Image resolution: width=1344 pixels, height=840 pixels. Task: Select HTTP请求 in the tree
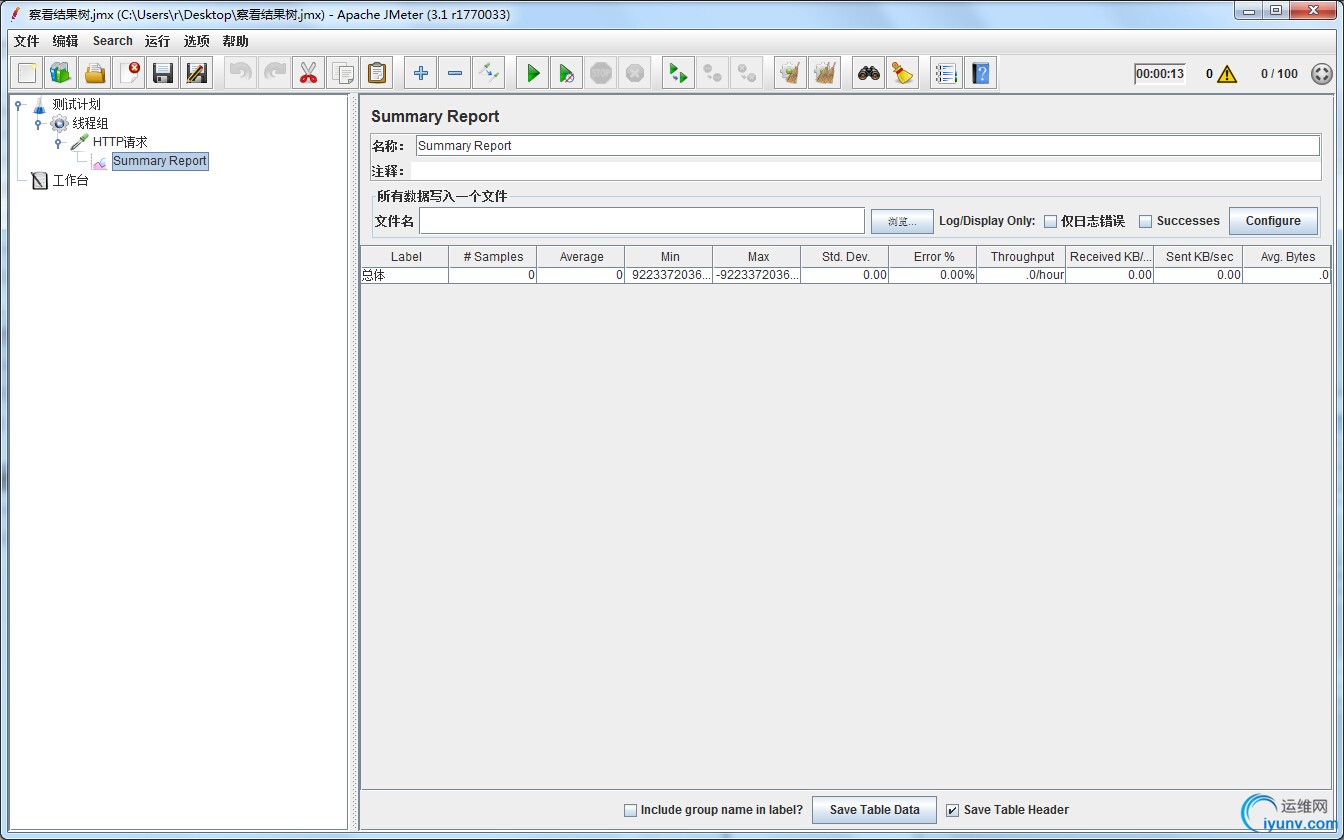coord(120,142)
